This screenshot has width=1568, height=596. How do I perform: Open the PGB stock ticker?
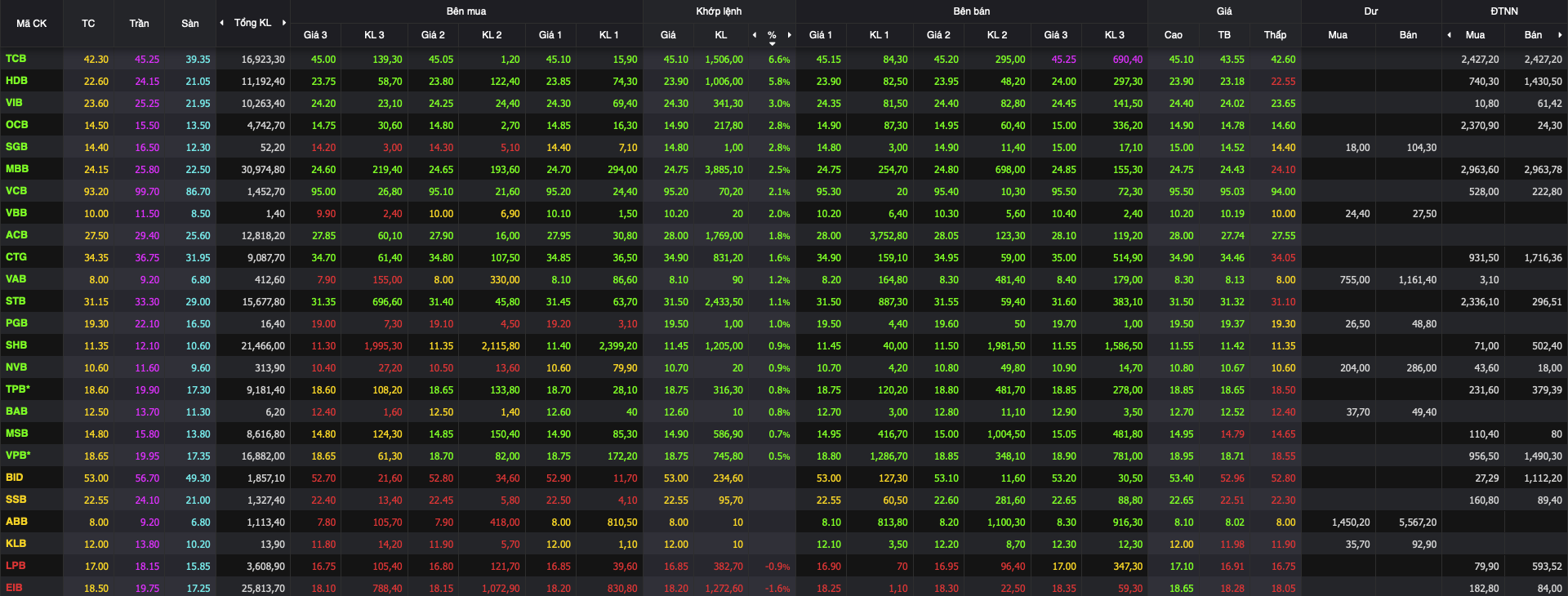16,323
